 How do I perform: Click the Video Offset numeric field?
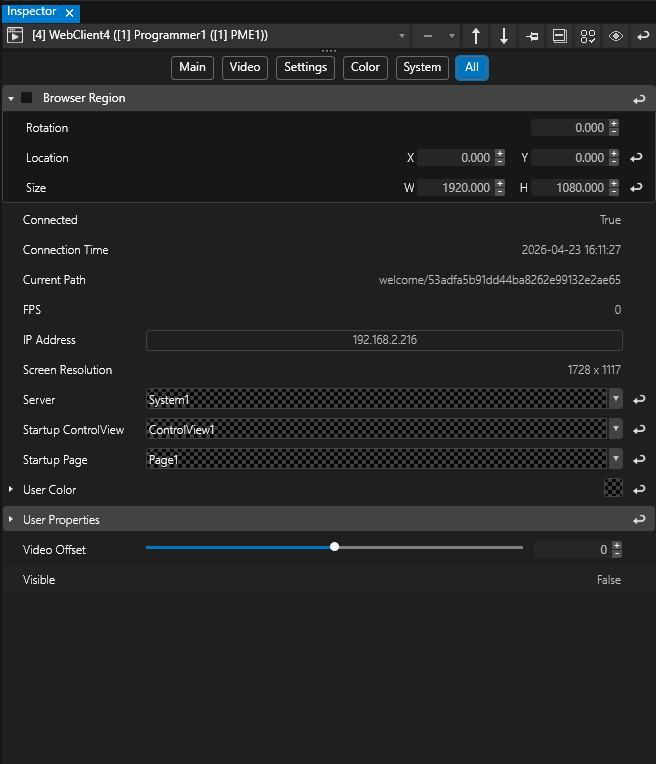(572, 550)
